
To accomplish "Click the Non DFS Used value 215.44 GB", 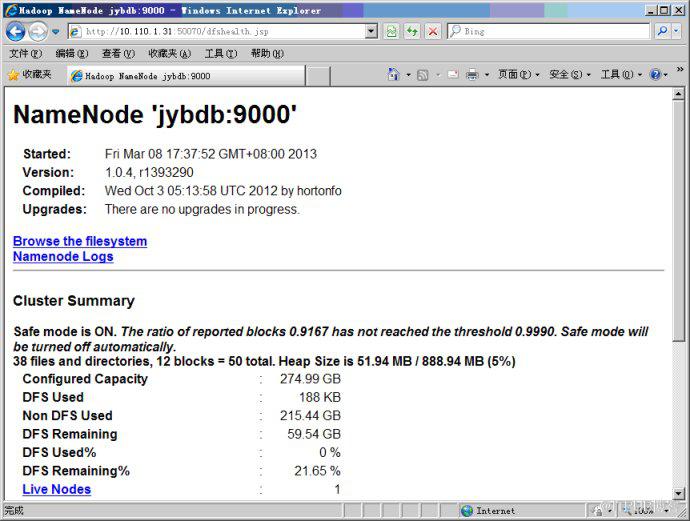I will (x=310, y=416).
